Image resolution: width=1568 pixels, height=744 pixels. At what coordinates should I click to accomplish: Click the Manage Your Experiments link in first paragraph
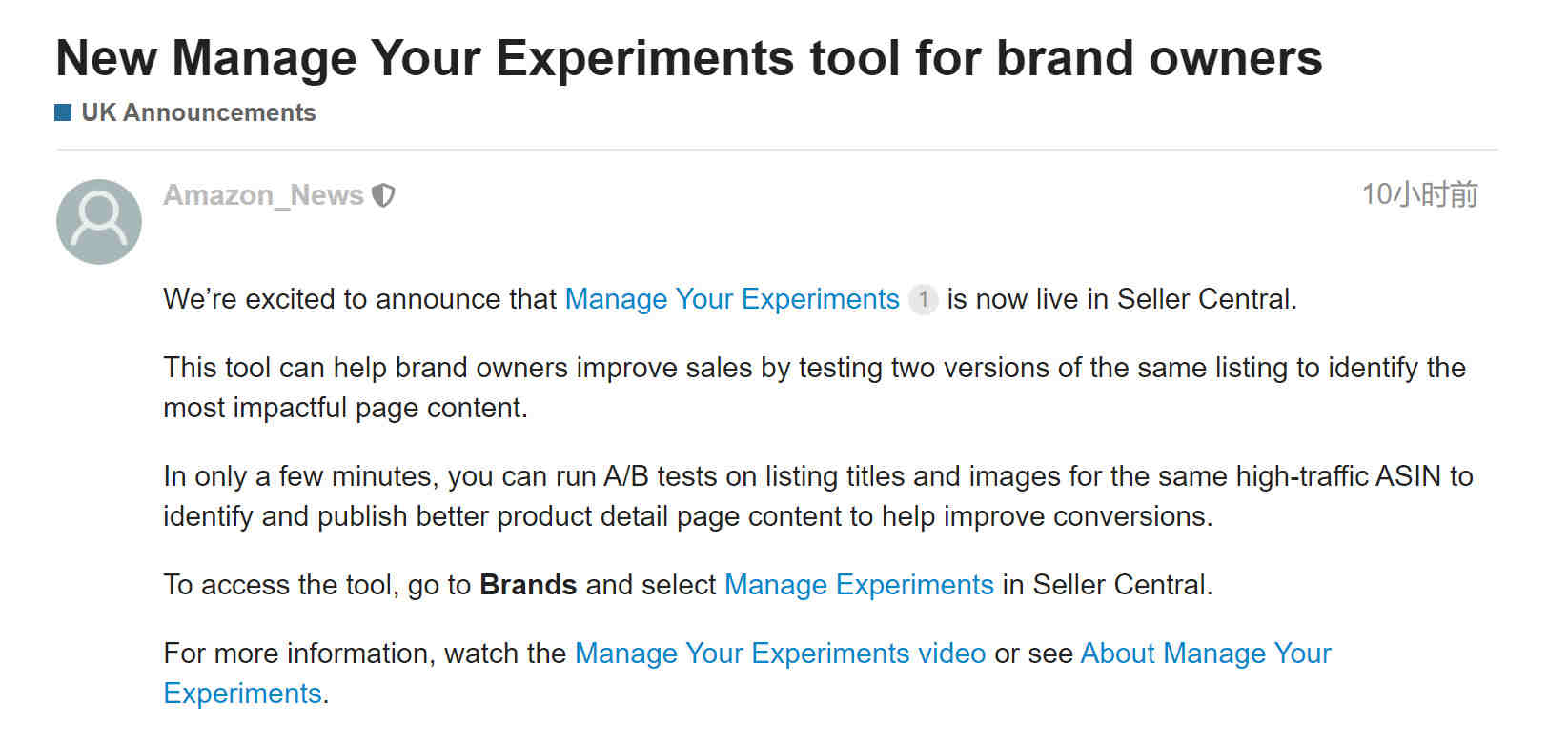pos(732,299)
